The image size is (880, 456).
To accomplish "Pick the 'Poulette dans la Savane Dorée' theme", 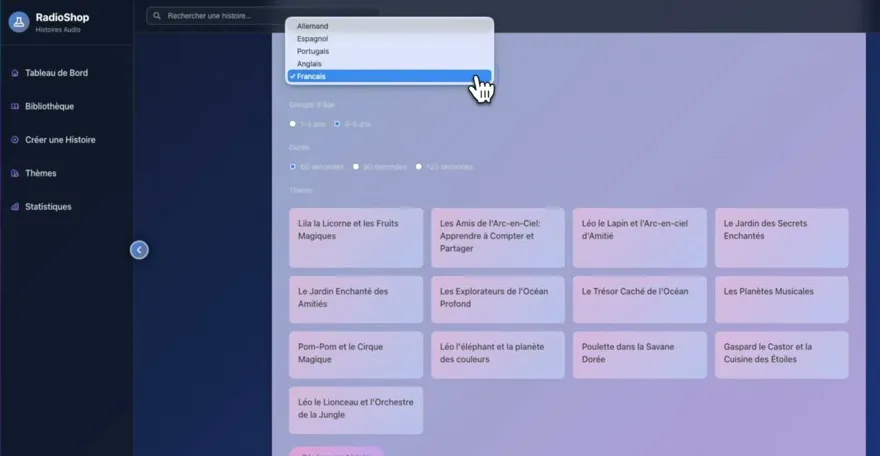I will 640,355.
